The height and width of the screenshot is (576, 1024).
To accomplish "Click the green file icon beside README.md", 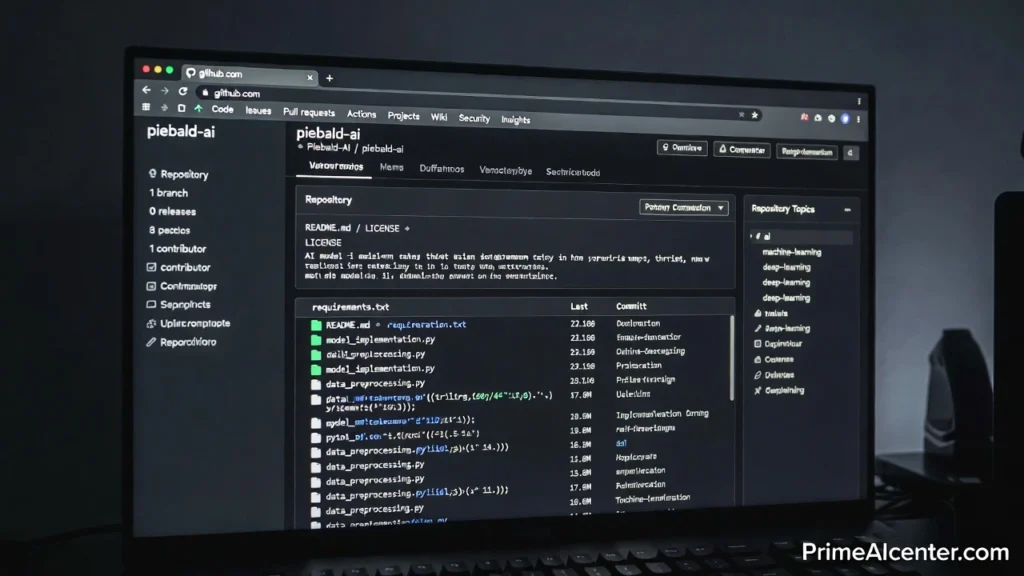I will (316, 325).
